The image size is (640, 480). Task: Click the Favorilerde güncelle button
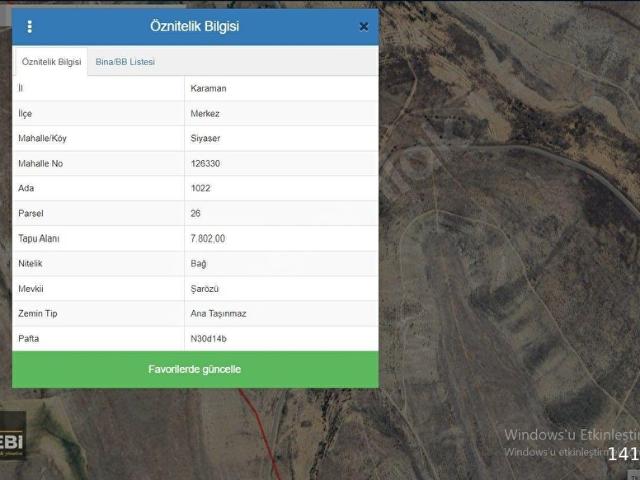[x=195, y=369]
